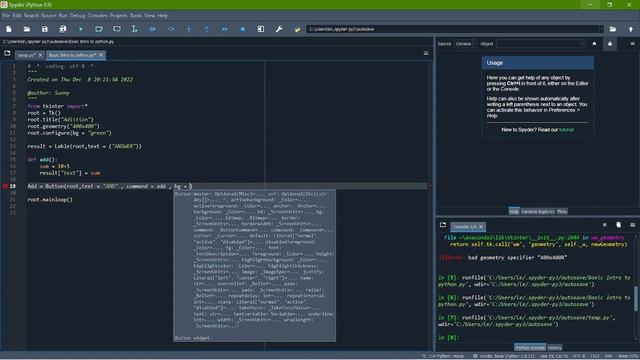This screenshot has height=360, width=640.
Task: Open the Consoles menu
Action: [x=97, y=16]
